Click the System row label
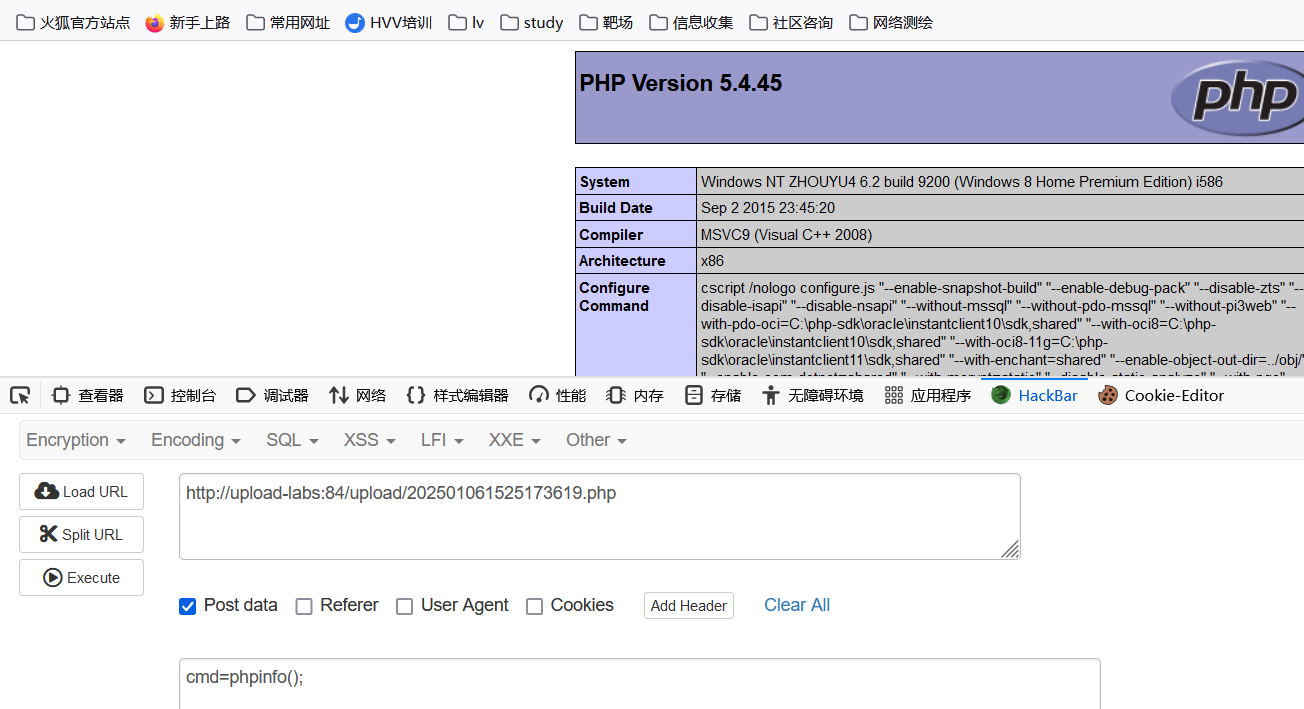This screenshot has height=709, width=1304. [x=604, y=182]
